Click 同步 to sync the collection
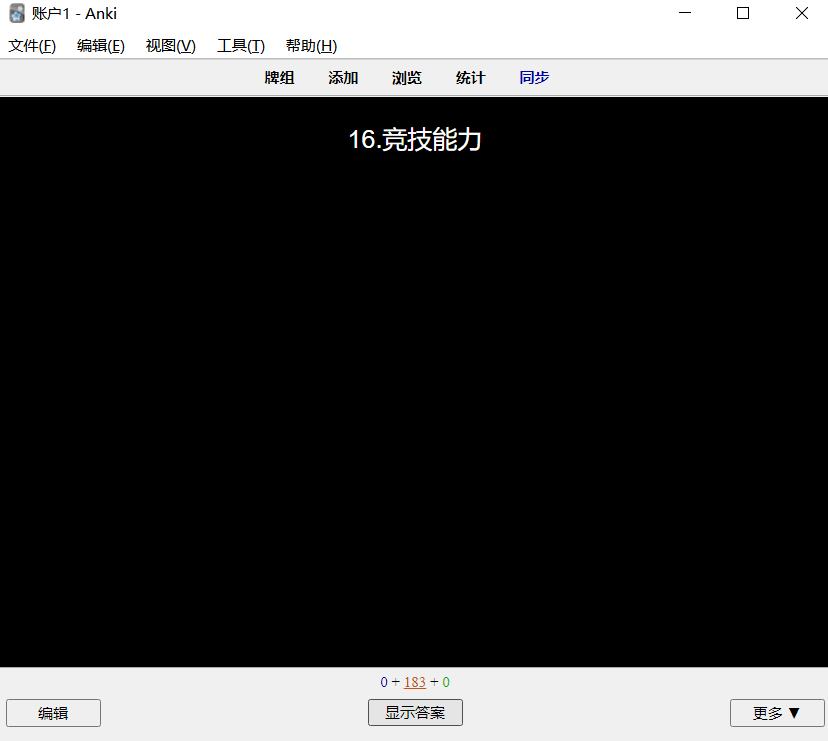 tap(534, 78)
